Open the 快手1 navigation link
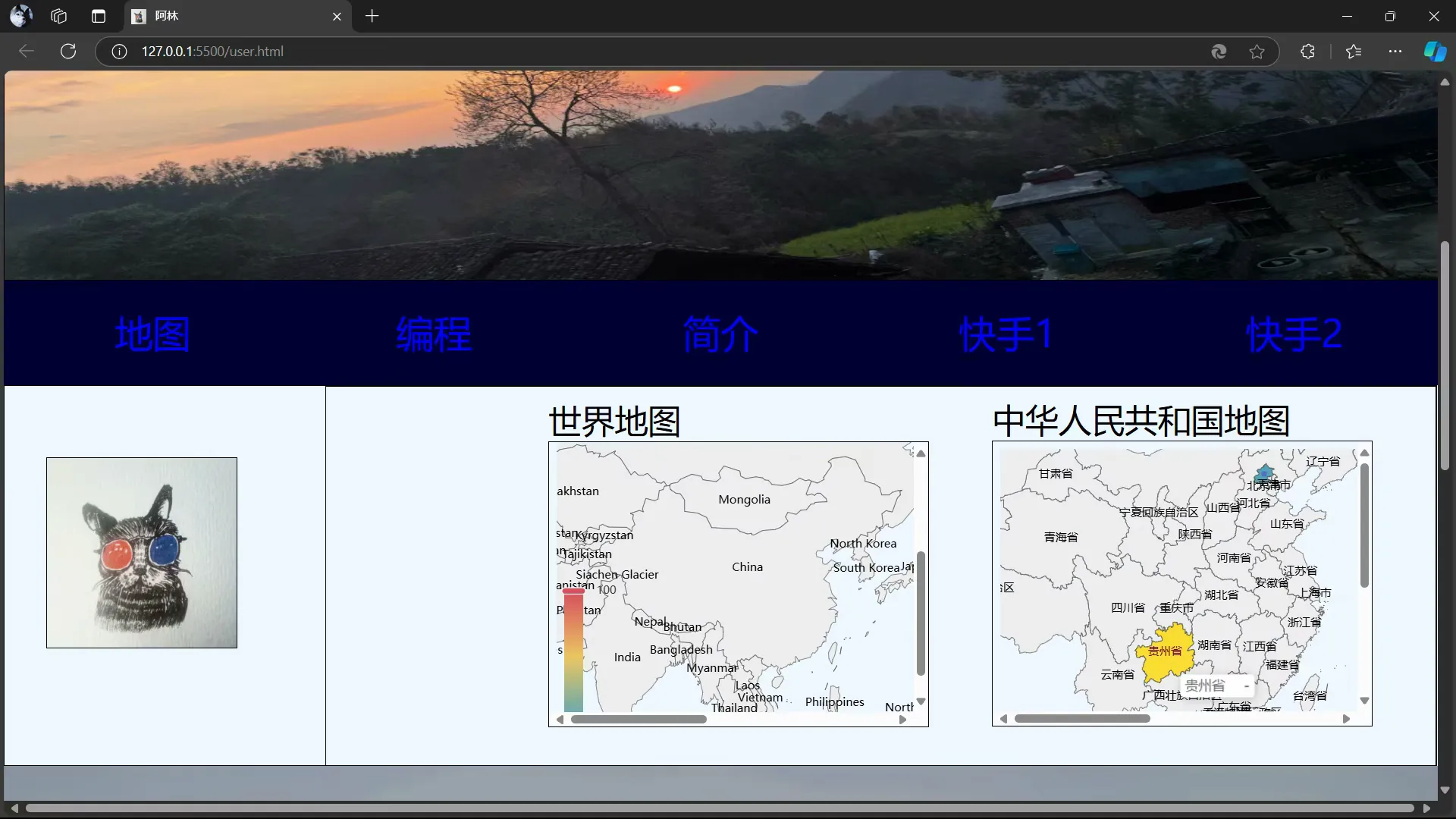Viewport: 1456px width, 819px height. point(1006,334)
